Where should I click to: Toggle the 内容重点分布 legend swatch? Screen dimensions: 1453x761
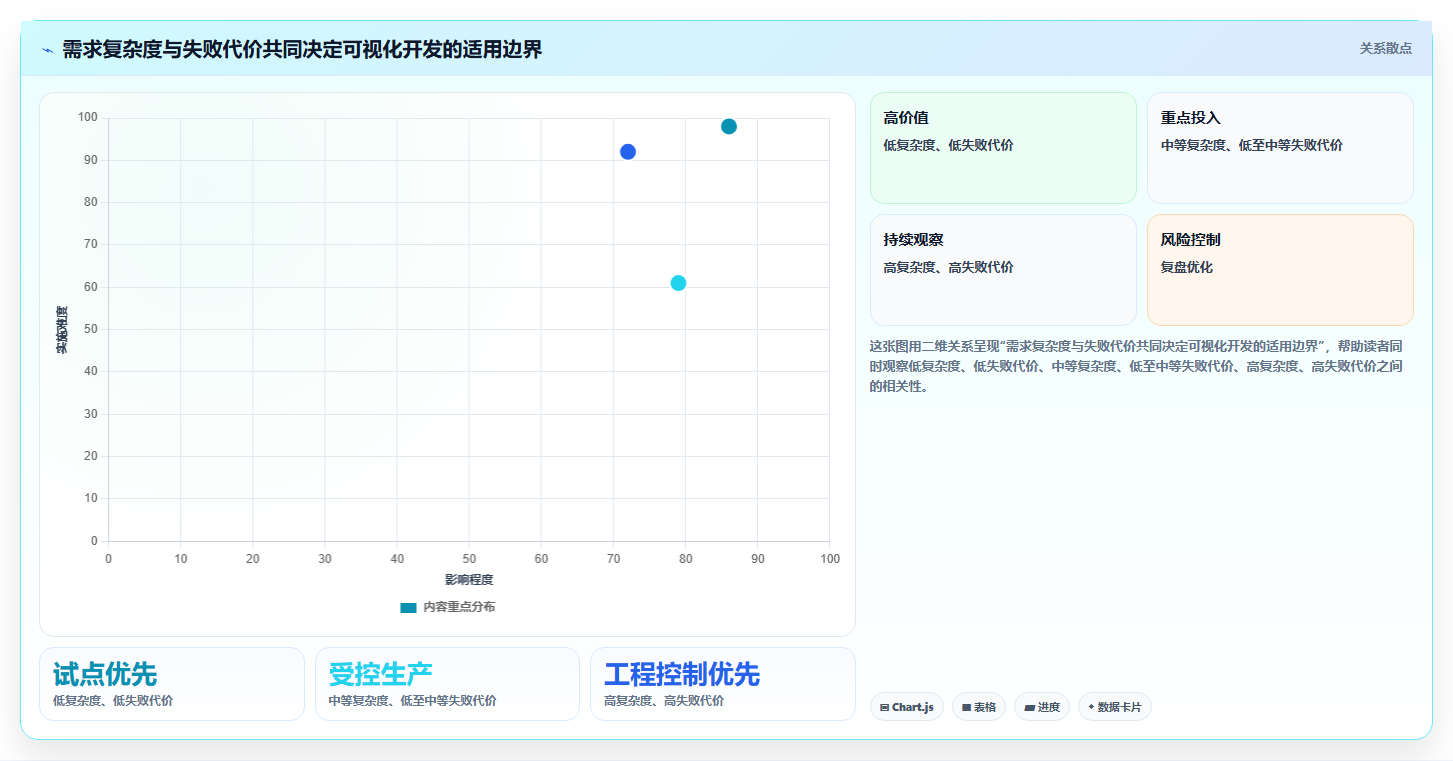point(408,607)
